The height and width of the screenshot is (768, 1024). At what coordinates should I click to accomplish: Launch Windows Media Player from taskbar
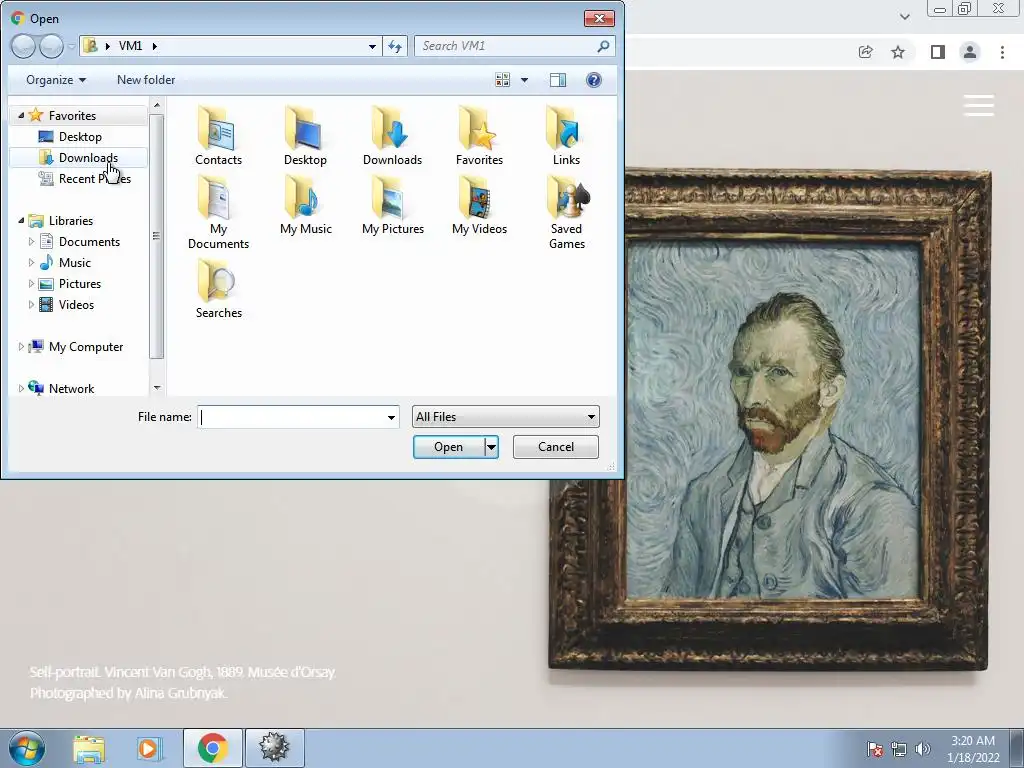149,748
